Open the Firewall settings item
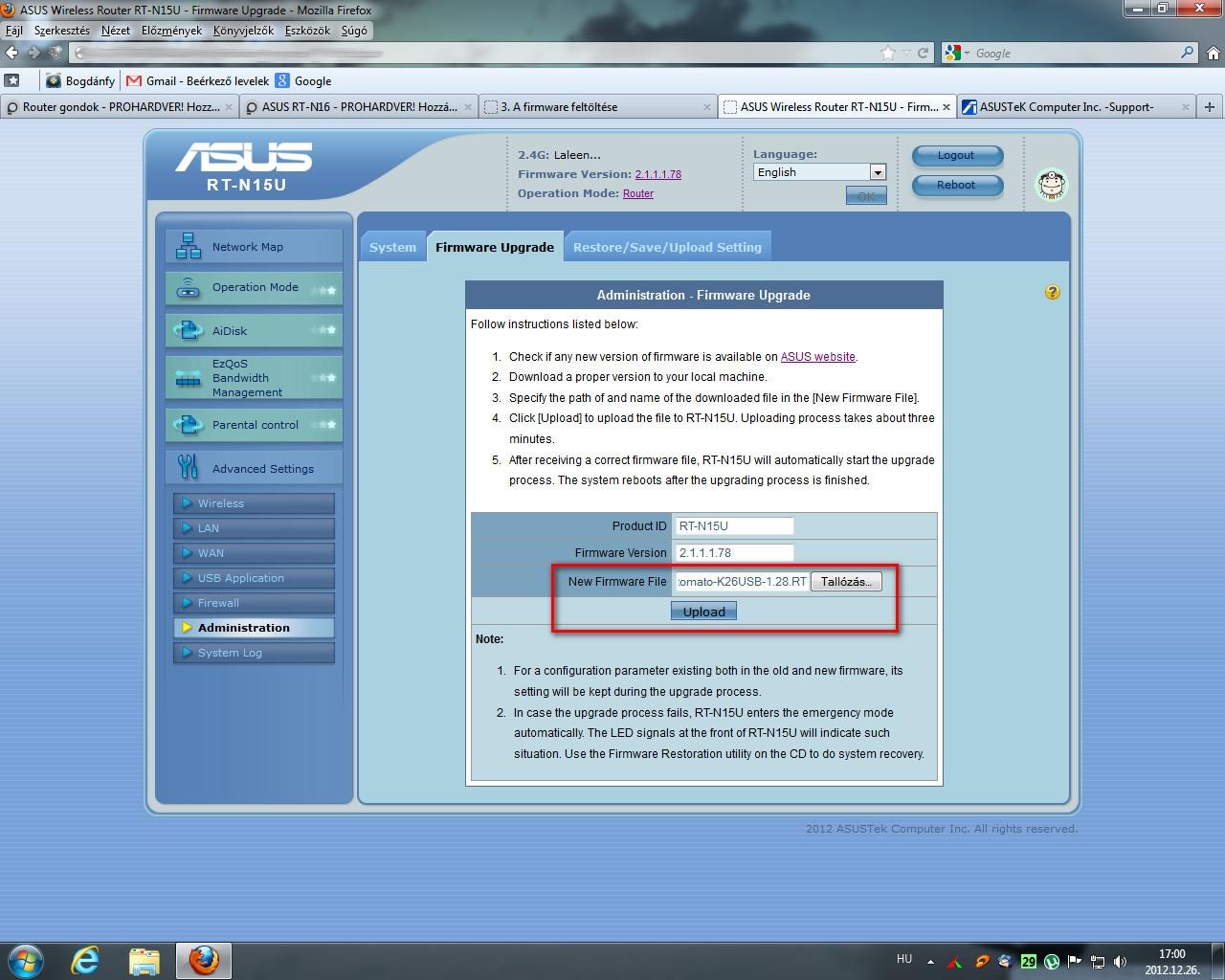This screenshot has height=980, width=1225. coord(255,603)
